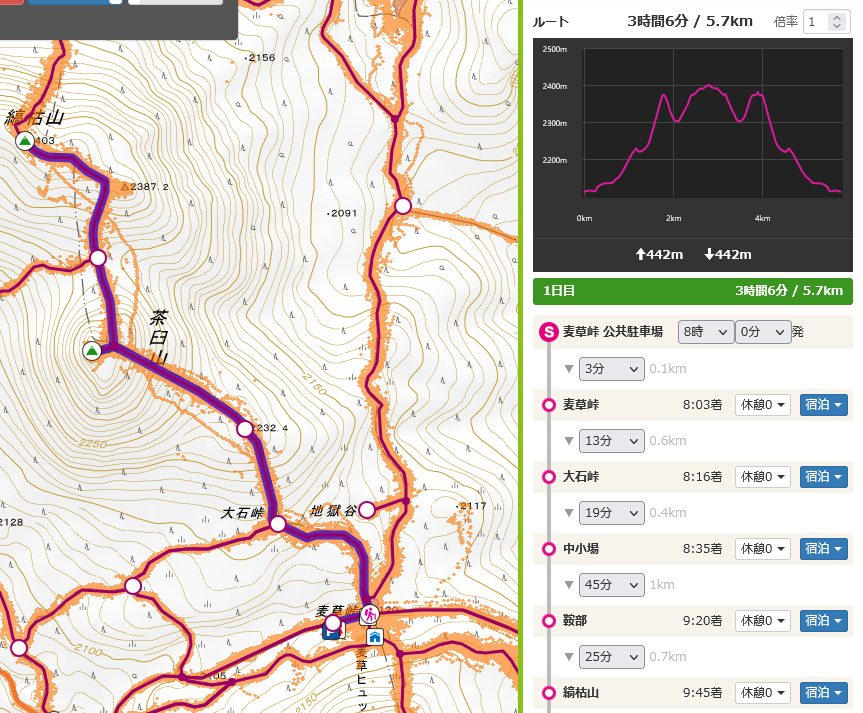
Task: Open the 8時 departure hour dropdown
Action: [x=706, y=331]
